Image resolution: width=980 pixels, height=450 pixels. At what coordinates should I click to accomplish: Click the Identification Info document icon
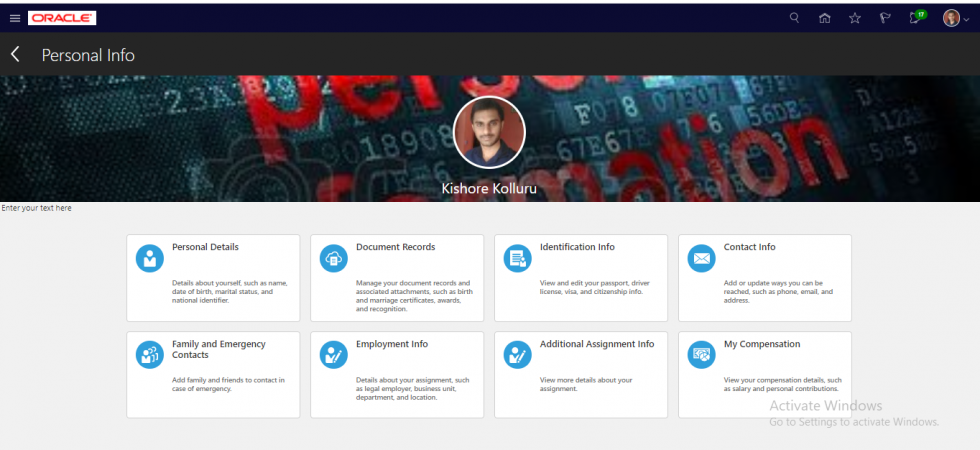coord(518,258)
